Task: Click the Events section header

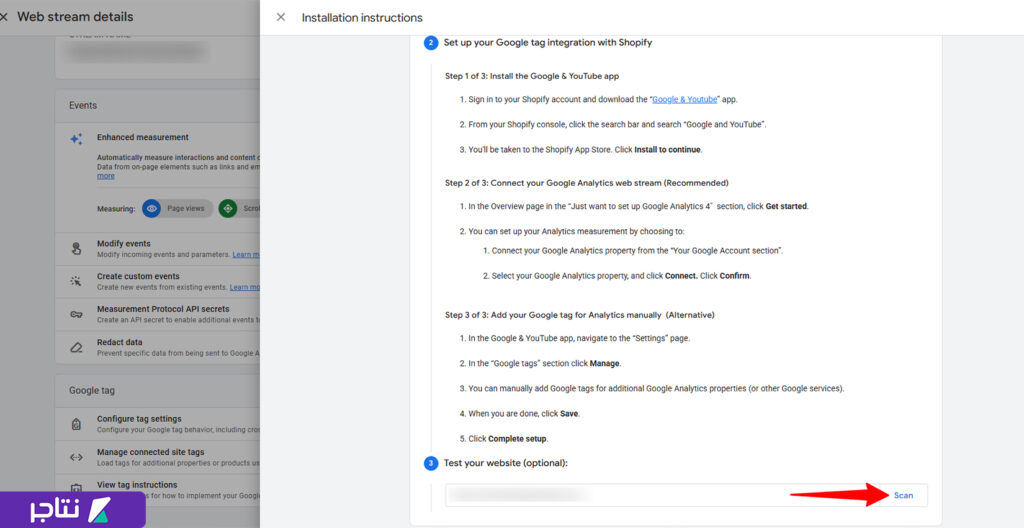Action: coord(83,105)
